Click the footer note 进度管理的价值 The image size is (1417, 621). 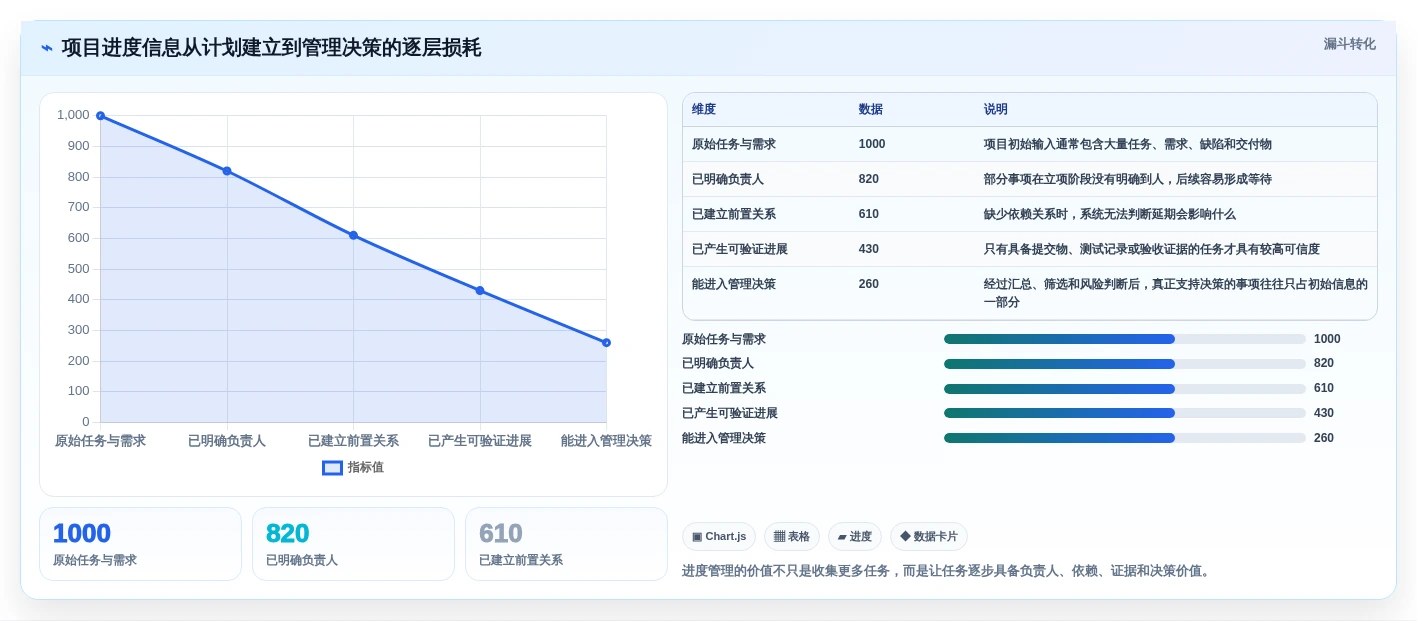(x=948, y=571)
